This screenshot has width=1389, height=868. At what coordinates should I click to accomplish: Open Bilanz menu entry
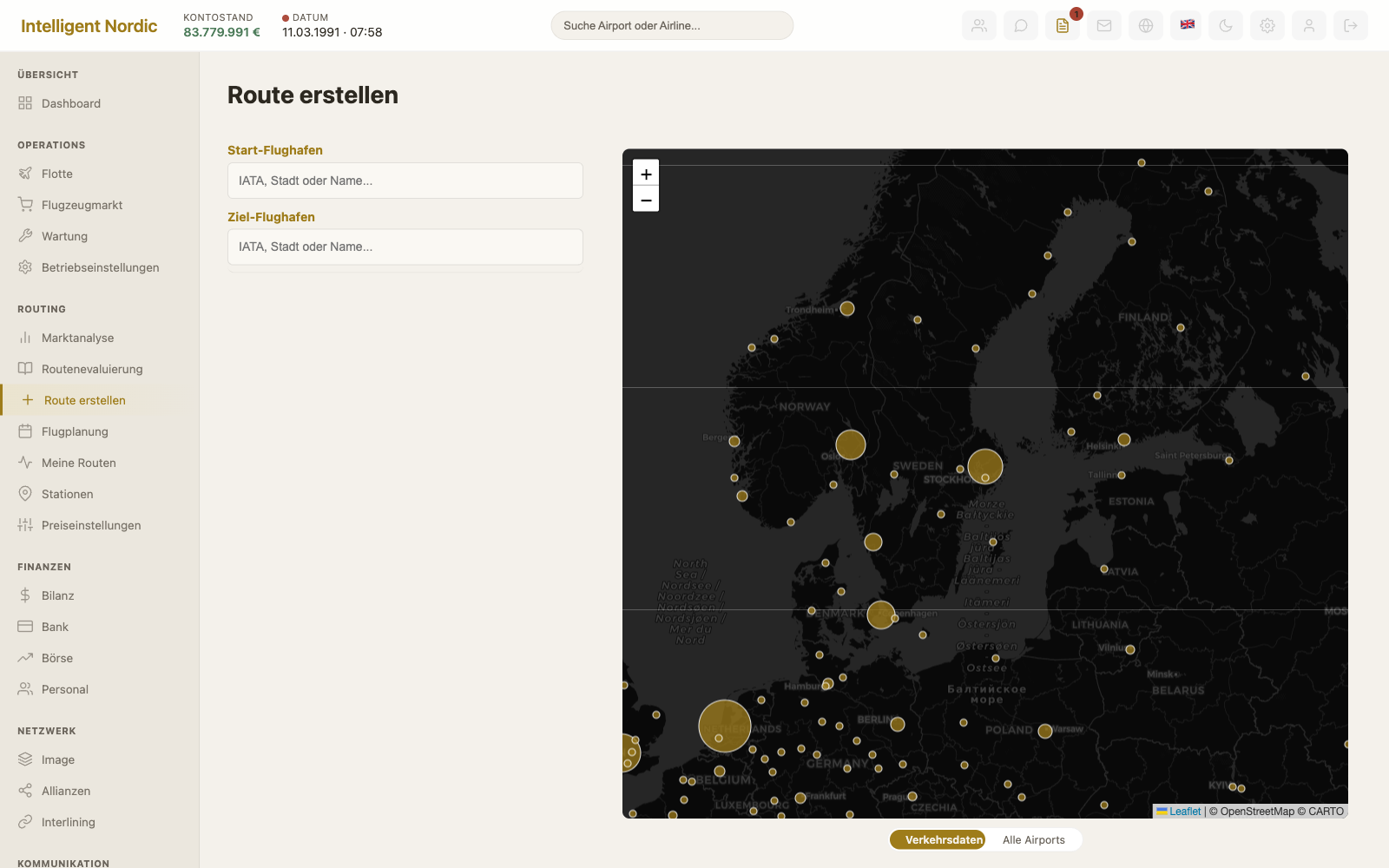[x=99, y=595]
